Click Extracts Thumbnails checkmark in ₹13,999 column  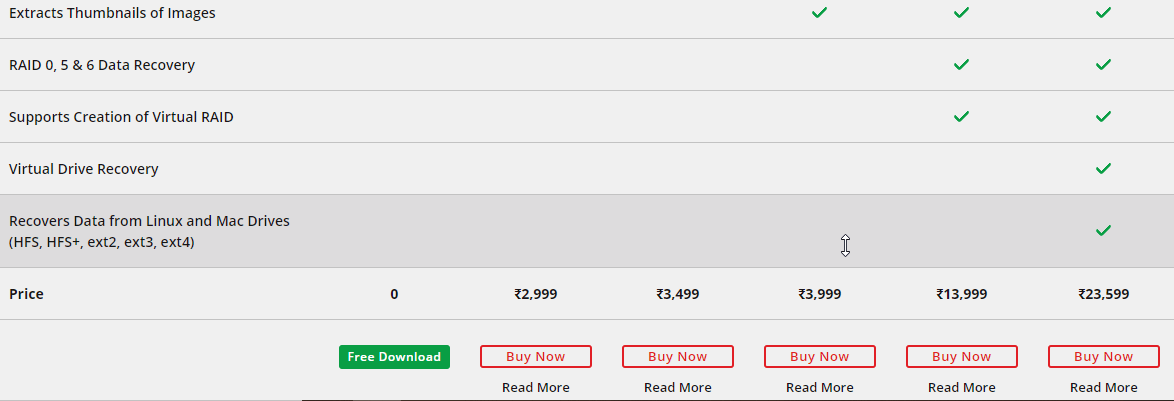point(961,13)
